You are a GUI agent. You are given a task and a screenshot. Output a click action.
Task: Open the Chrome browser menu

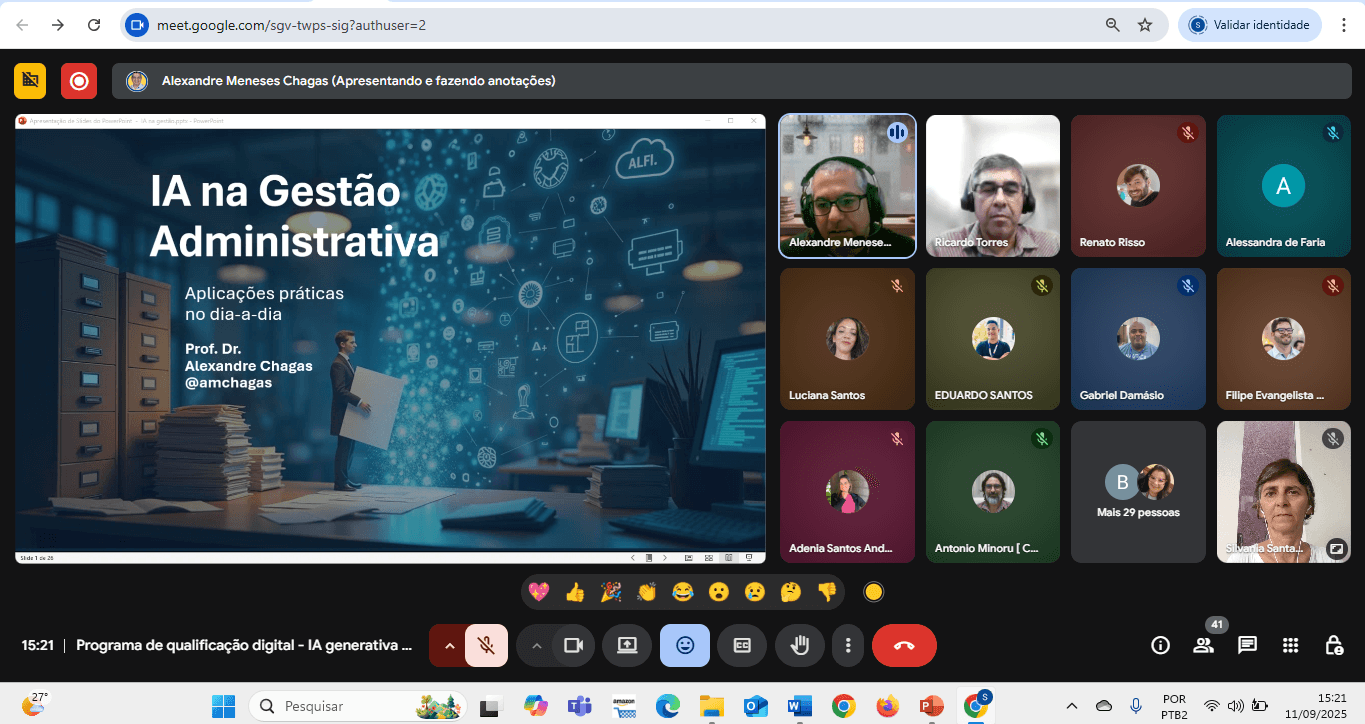click(1344, 24)
